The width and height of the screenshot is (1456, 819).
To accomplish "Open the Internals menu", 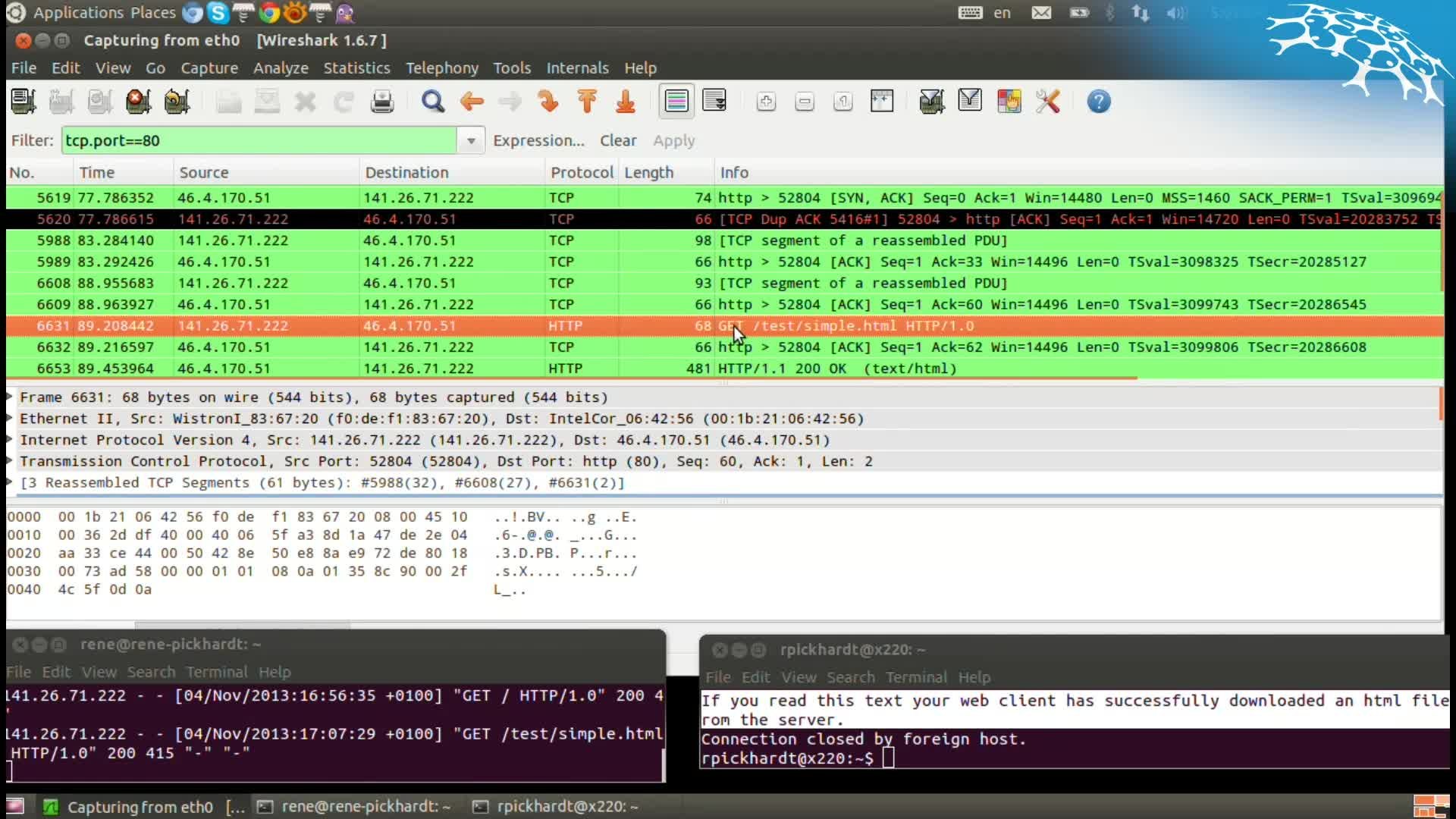I will 578,67.
